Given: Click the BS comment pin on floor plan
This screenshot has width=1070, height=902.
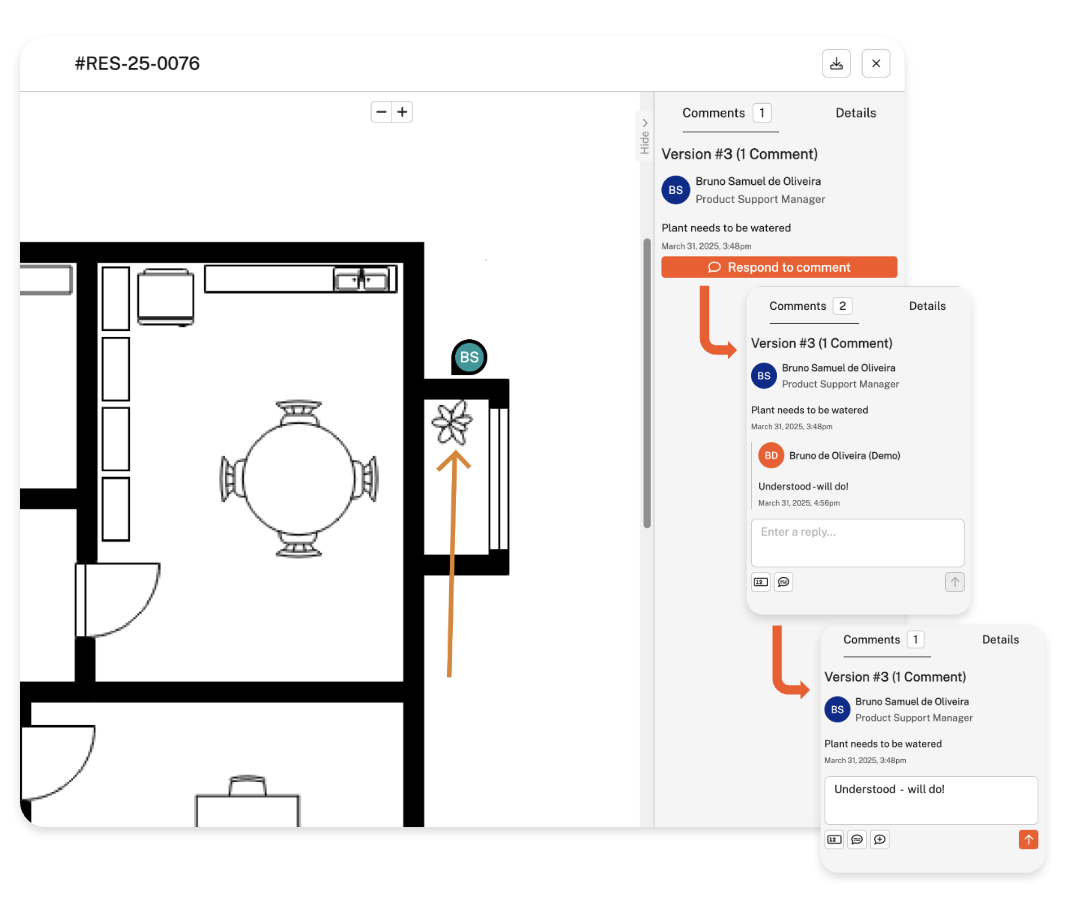Looking at the screenshot, I should [x=469, y=357].
